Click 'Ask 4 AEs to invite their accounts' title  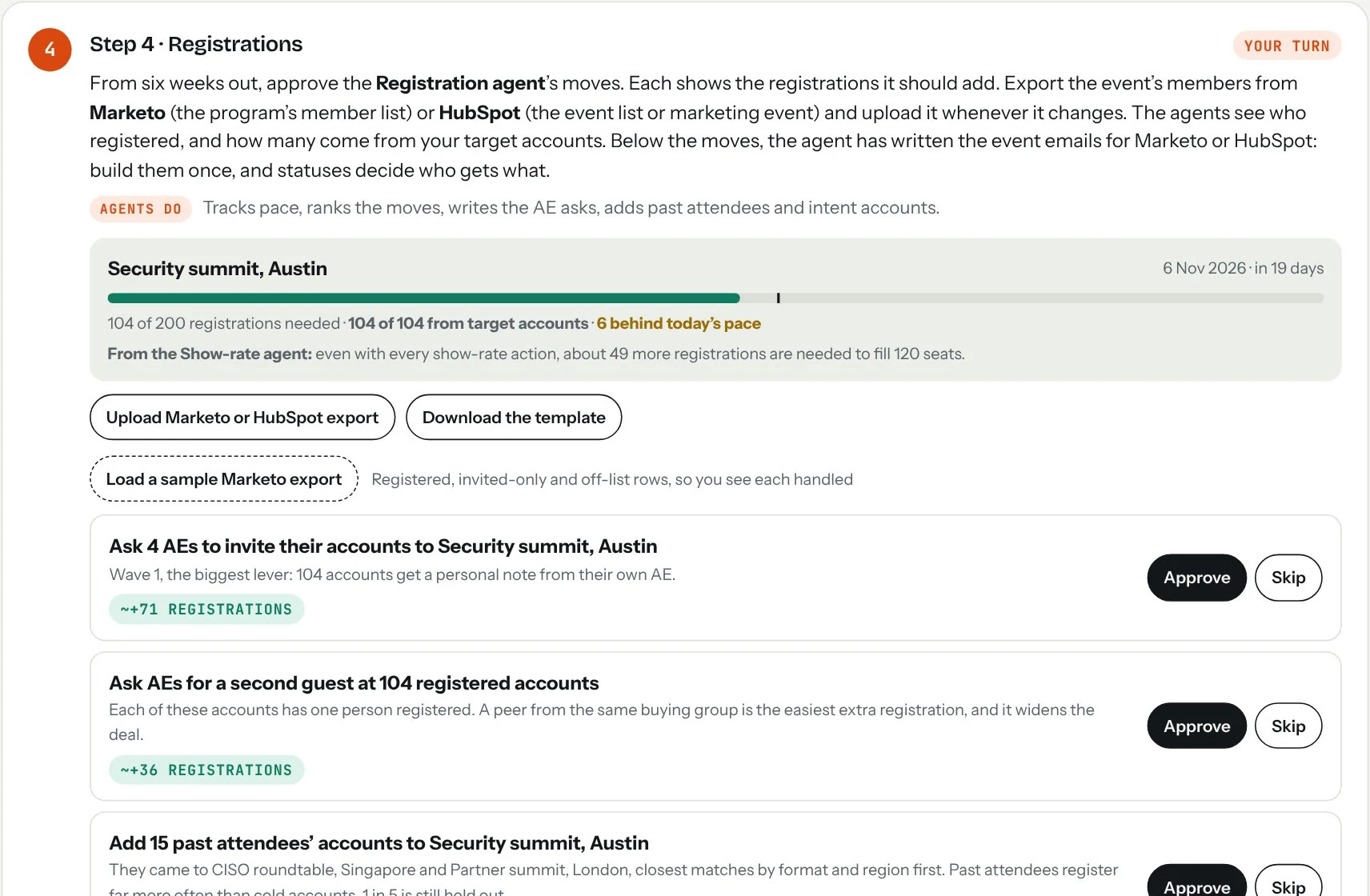point(383,546)
